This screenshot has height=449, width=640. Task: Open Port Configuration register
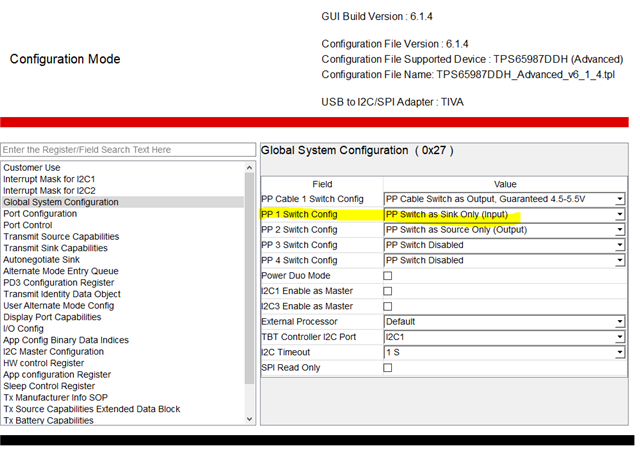[x=40, y=213]
